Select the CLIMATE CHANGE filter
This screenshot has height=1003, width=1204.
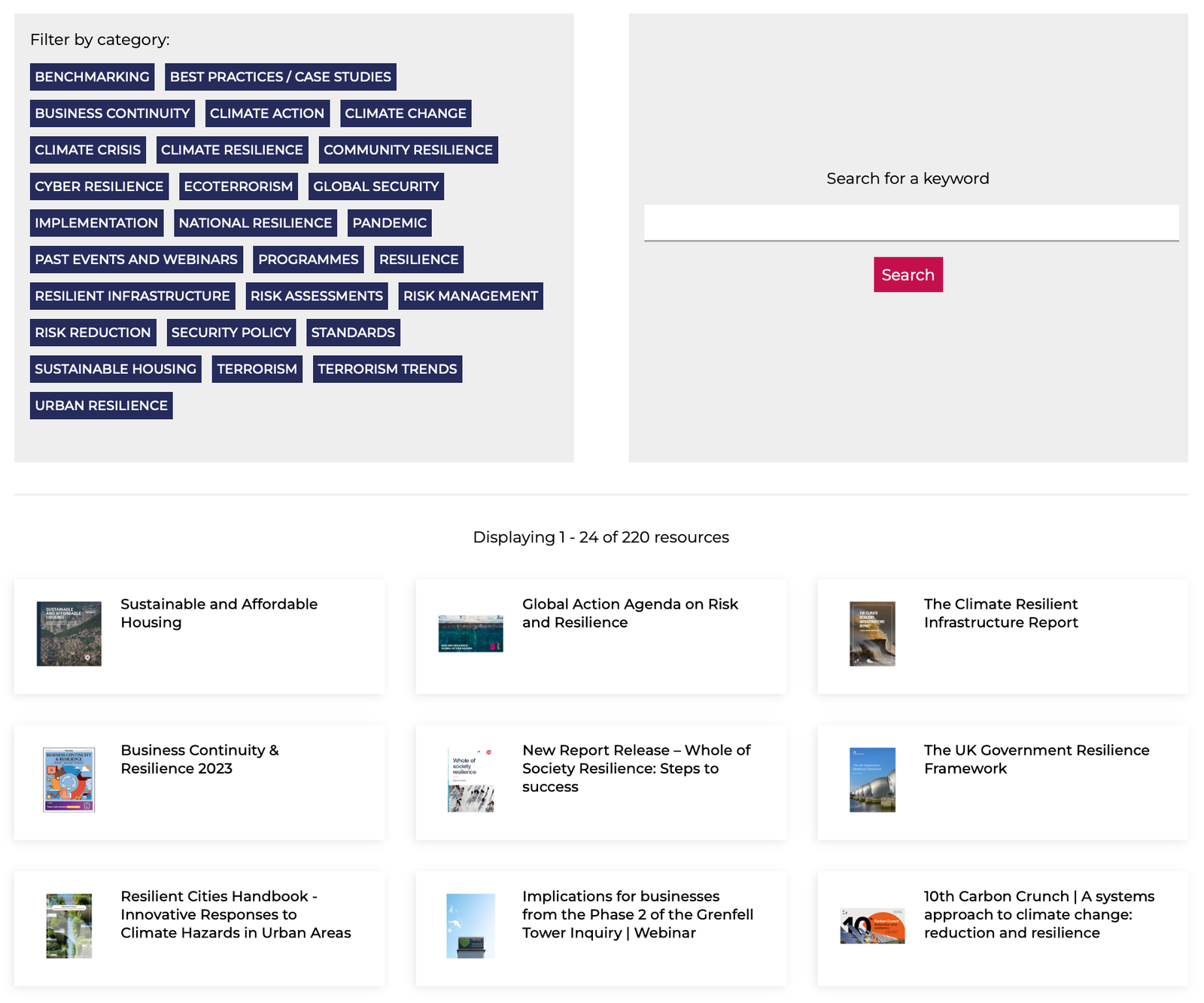click(x=405, y=113)
